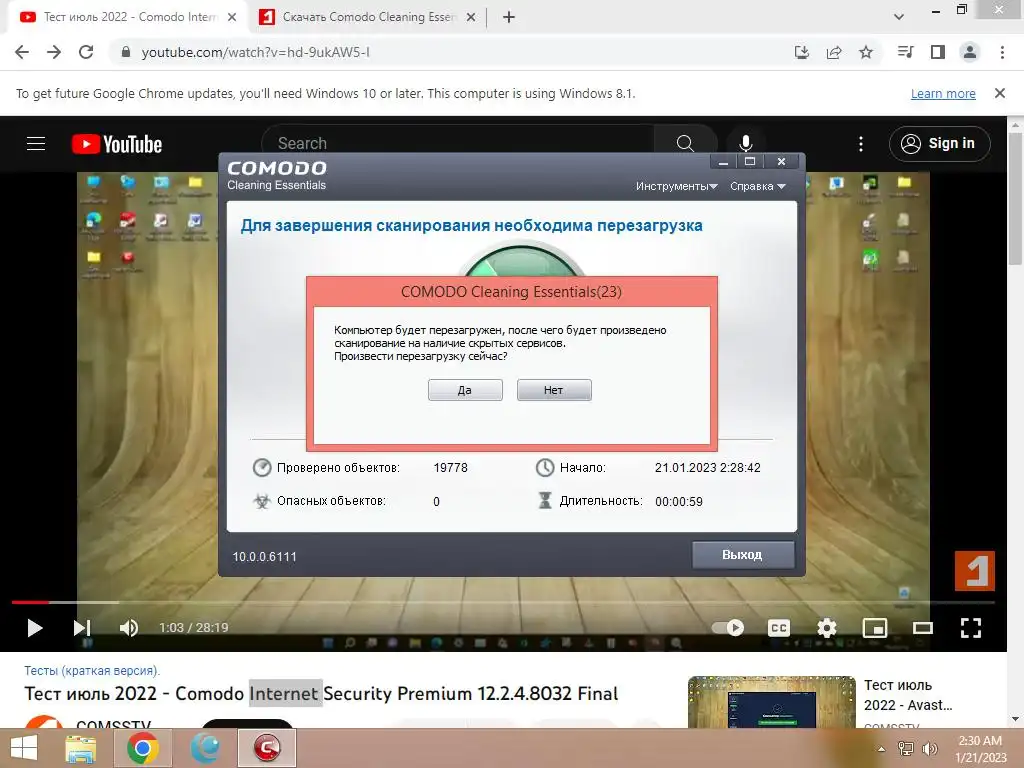Open the YouTube hamburger guide menu

pos(36,144)
